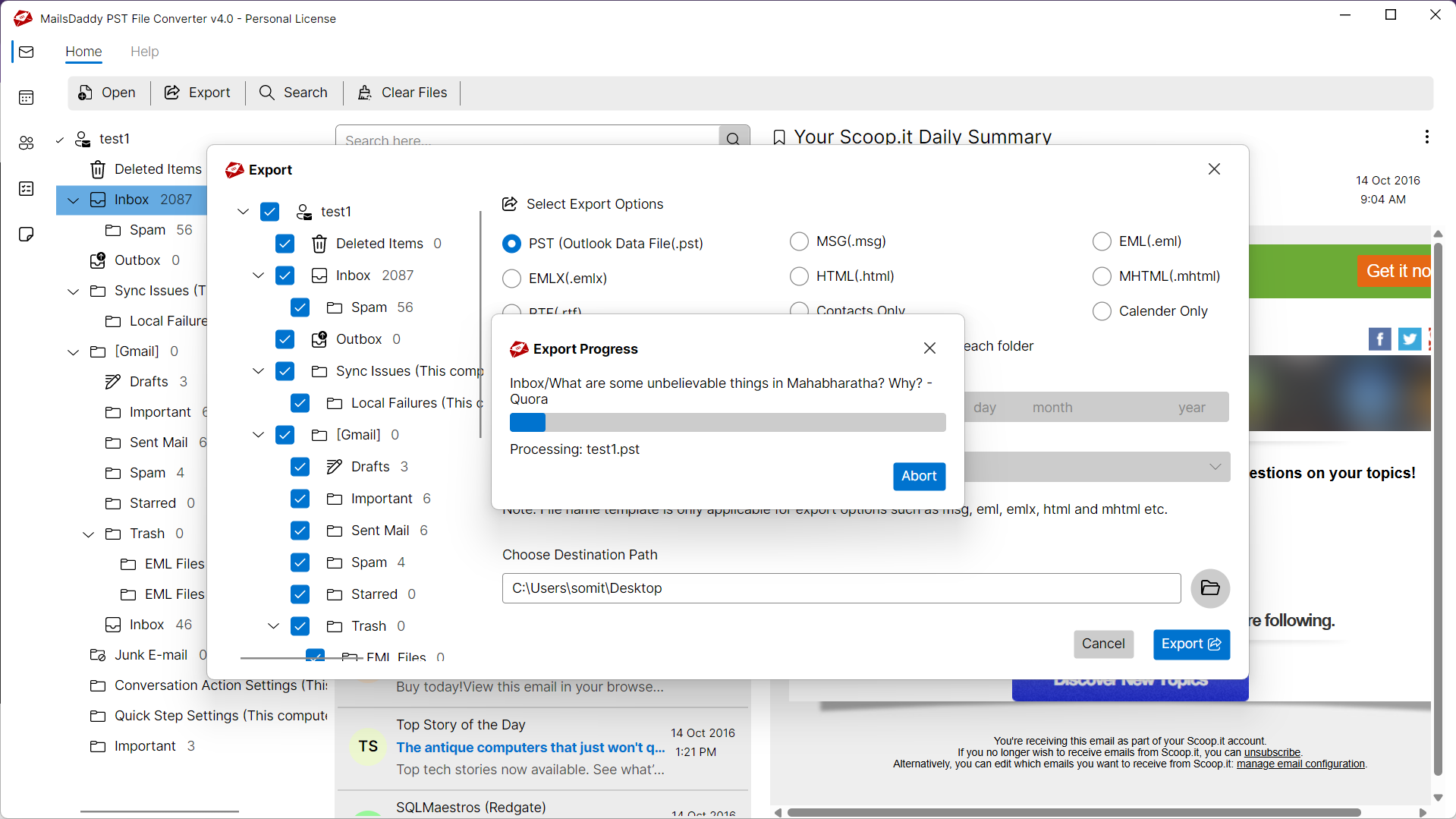Open the contacts icon in left sidebar
1456x819 pixels.
27,143
